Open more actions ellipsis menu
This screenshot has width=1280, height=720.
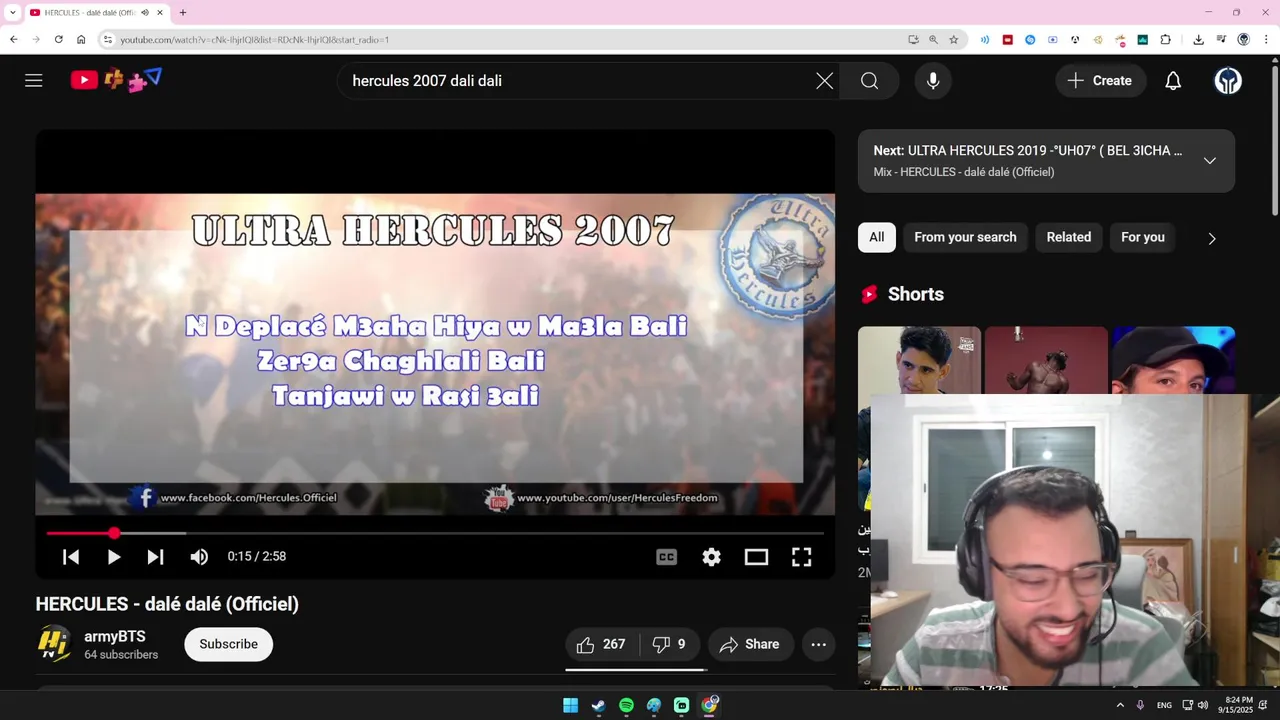(818, 645)
